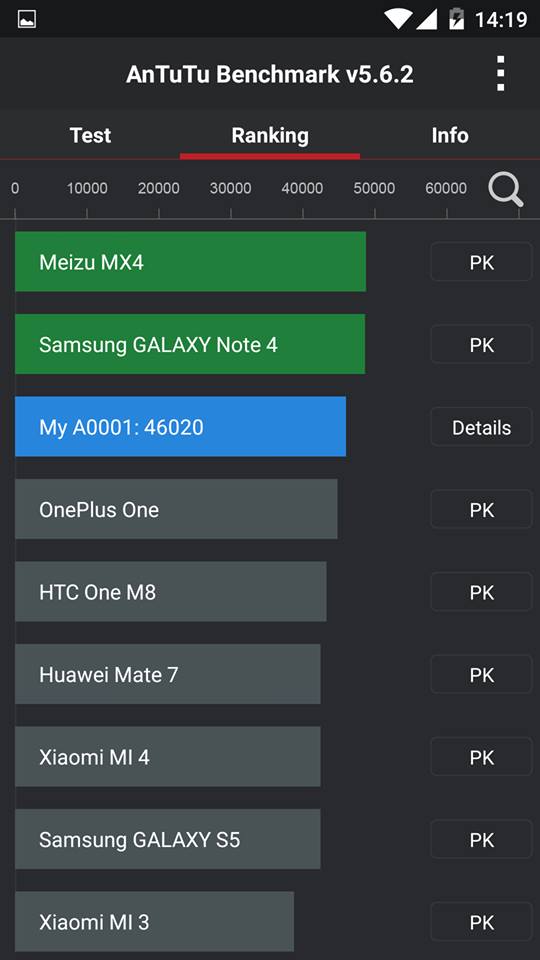Screen dimensions: 540x960
Task: Tap the cellular signal icon
Action: [x=426, y=19]
